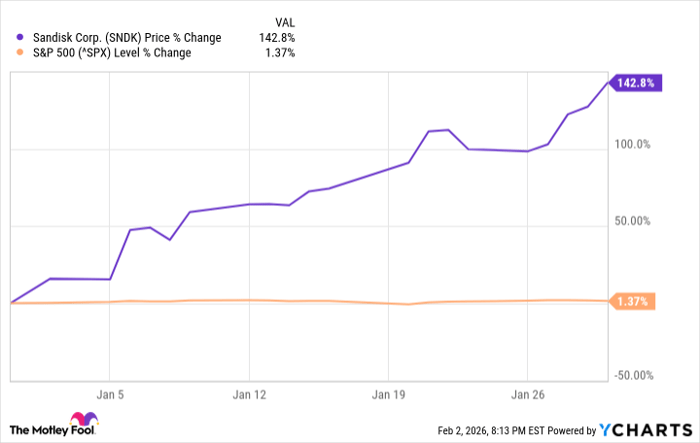Click the Jan 26 date axis label

click(x=529, y=392)
